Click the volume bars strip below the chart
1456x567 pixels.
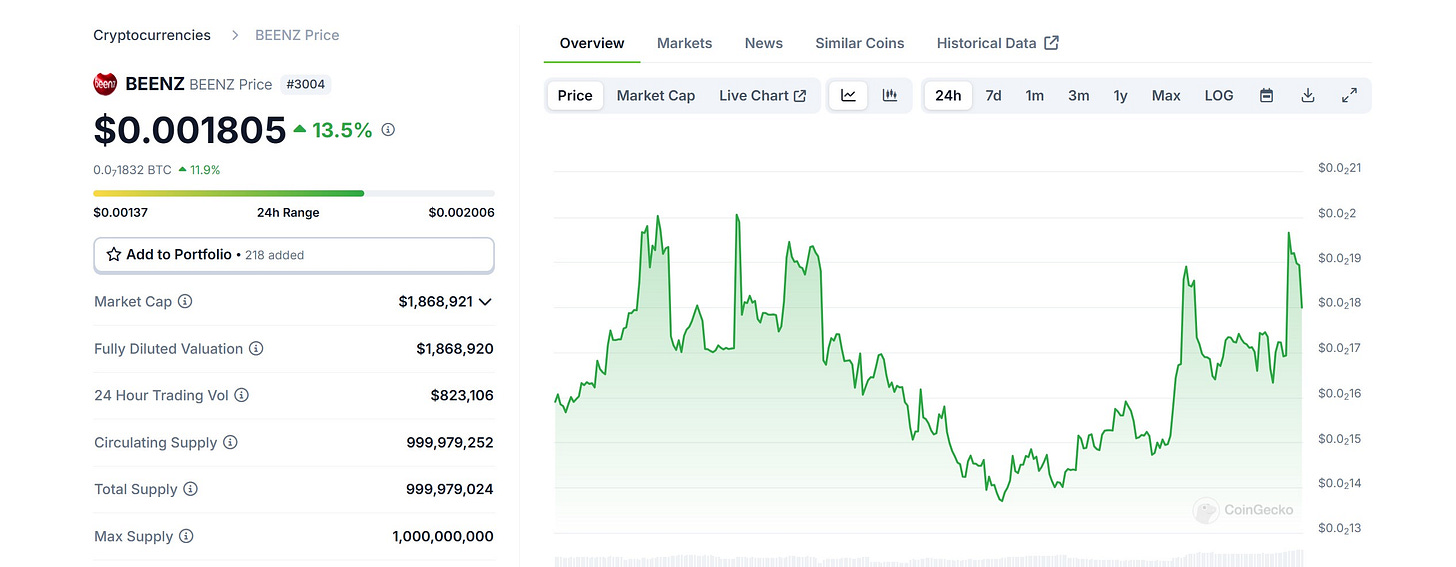coord(929,559)
